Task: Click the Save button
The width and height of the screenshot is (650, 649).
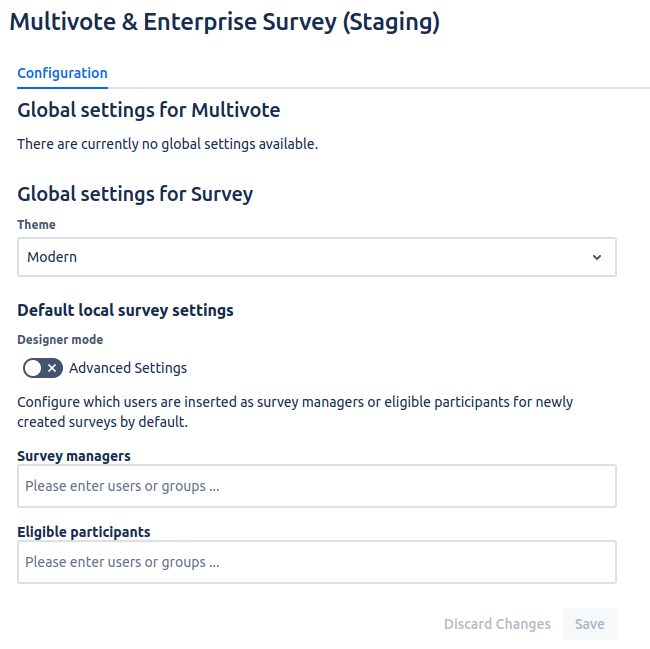Action: 589,624
